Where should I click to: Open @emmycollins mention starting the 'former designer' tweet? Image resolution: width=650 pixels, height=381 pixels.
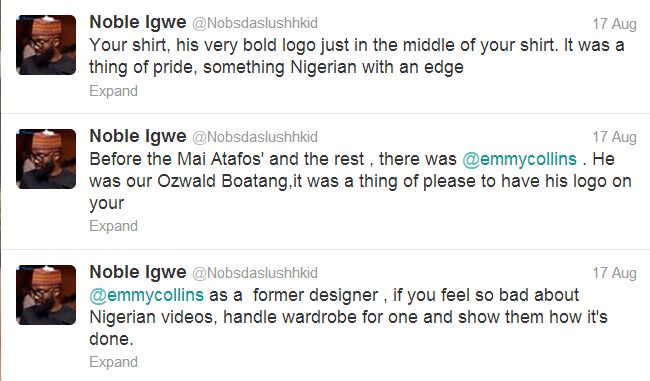tap(146, 295)
